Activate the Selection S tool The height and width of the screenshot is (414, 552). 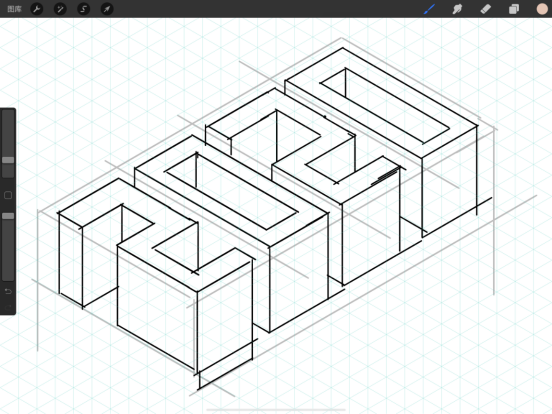coord(83,9)
